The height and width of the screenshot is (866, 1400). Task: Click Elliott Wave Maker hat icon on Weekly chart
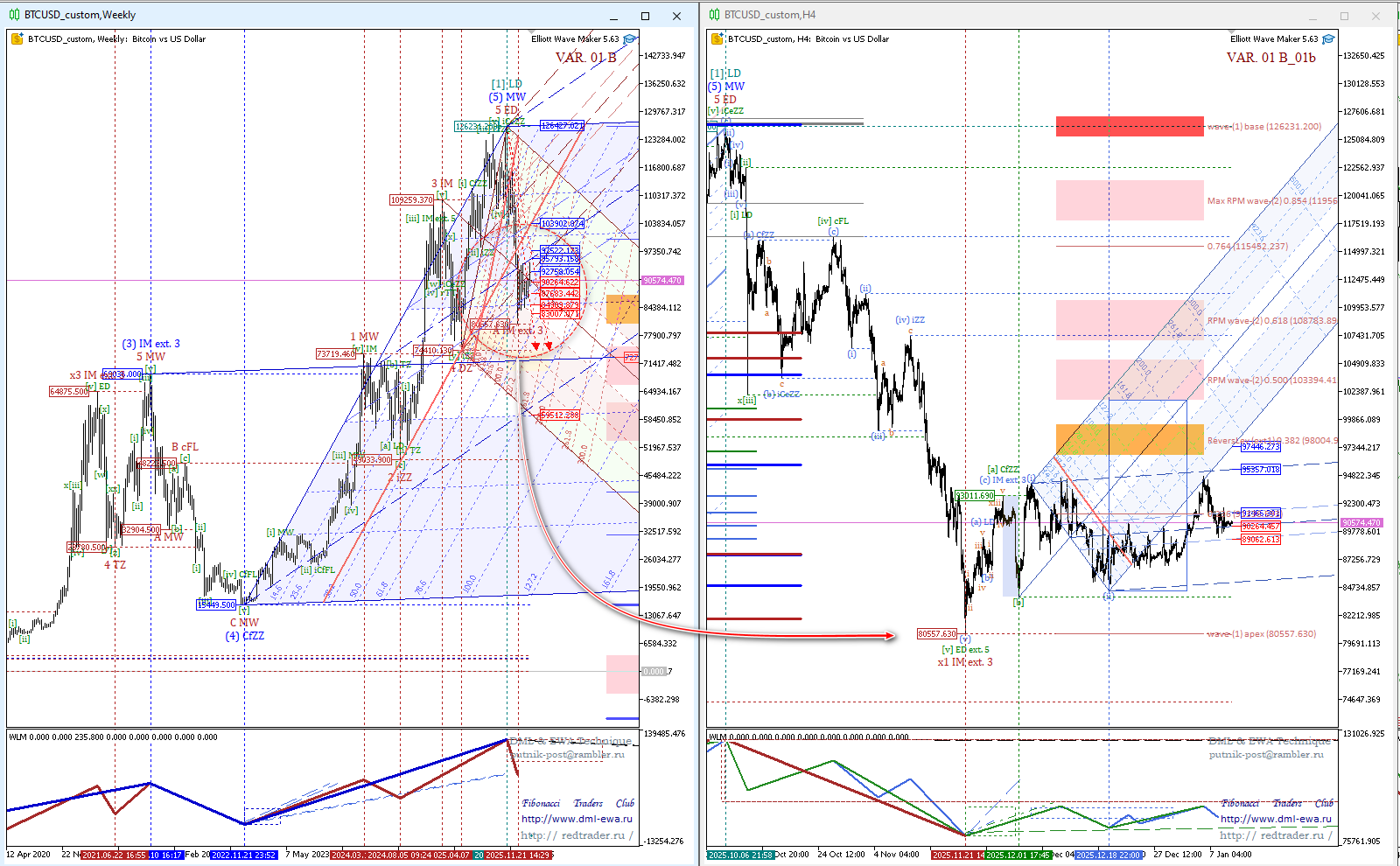pos(630,39)
